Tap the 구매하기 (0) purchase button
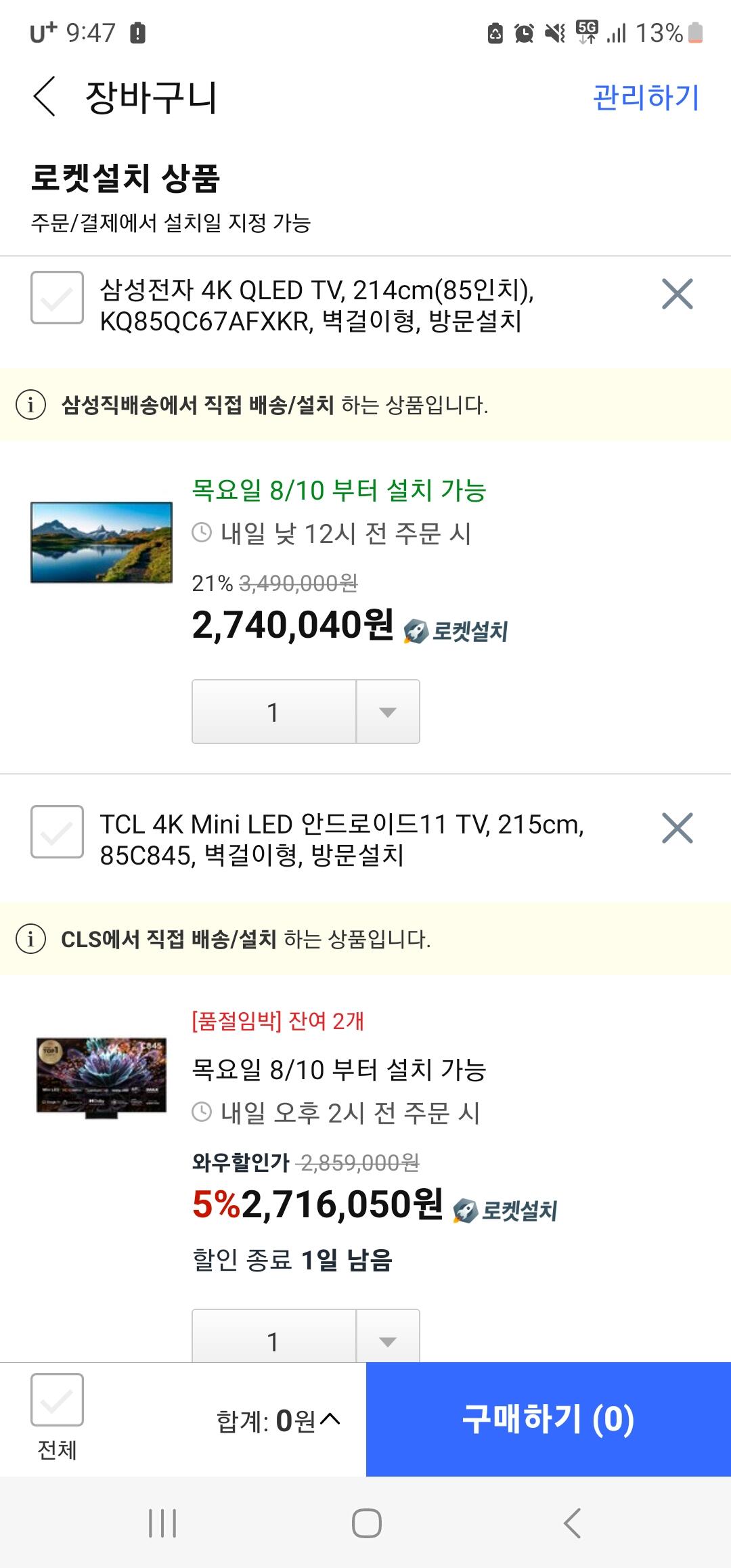 [548, 1419]
